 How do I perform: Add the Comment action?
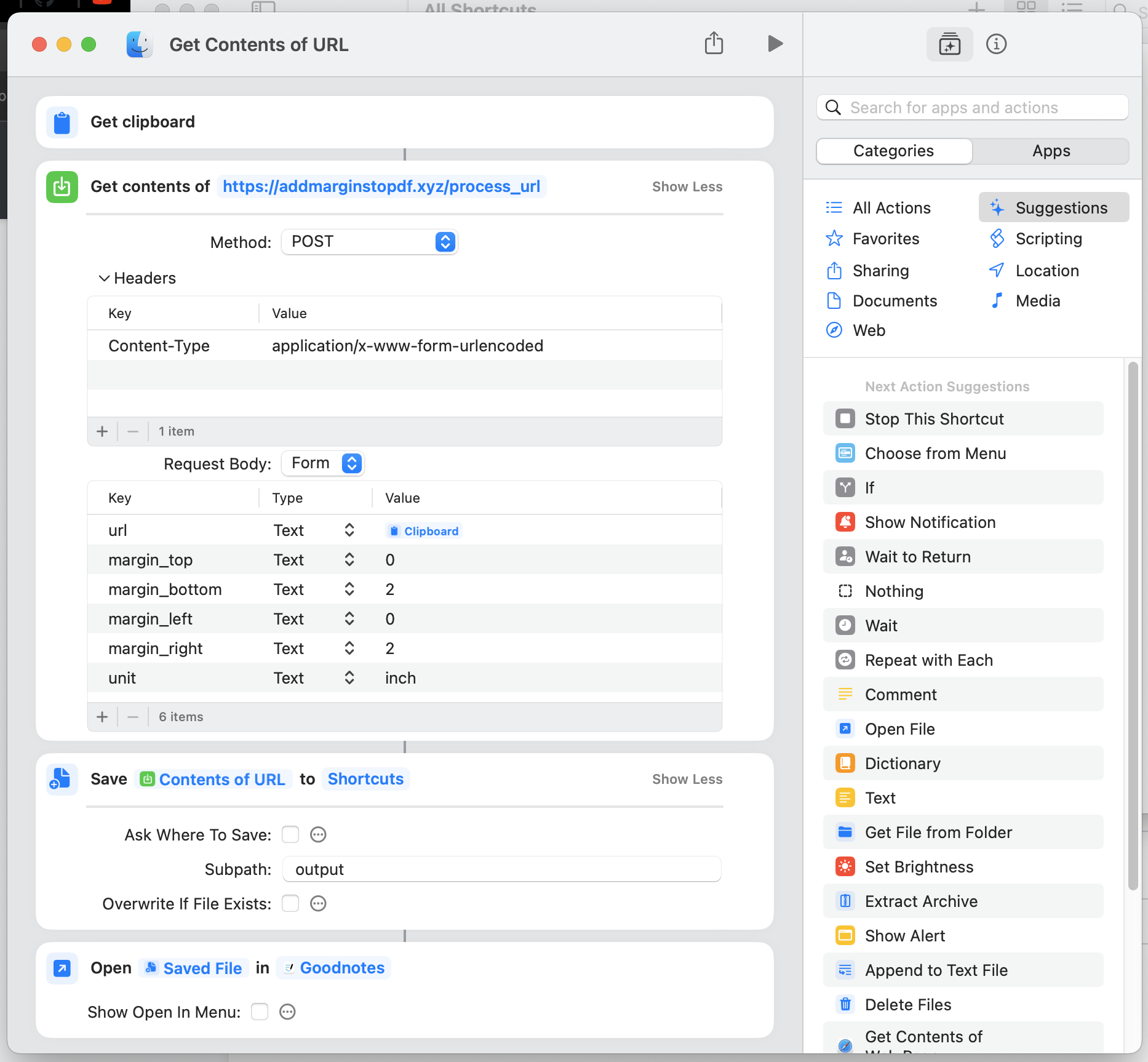point(963,695)
